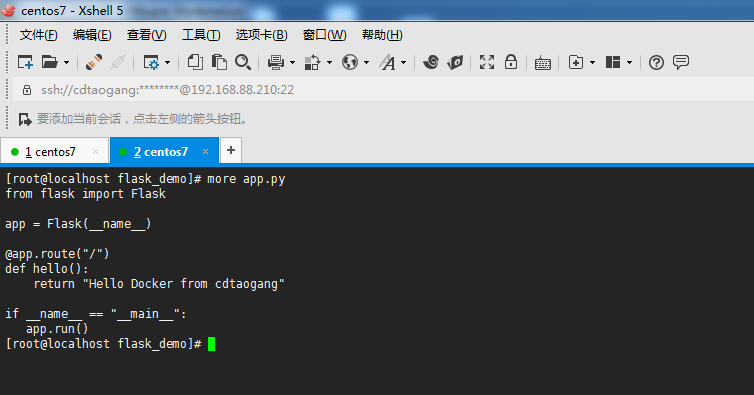This screenshot has height=395, width=754.
Task: Open the 窗口(W) menu
Action: (x=325, y=35)
